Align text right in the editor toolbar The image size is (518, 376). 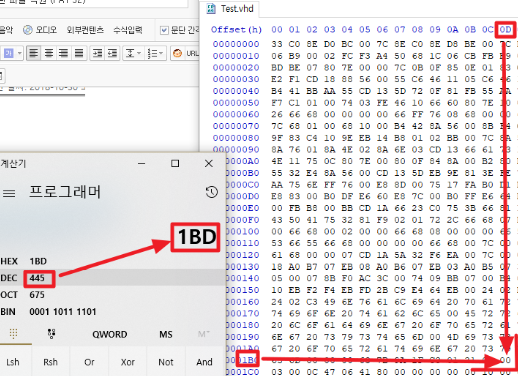tap(64, 53)
